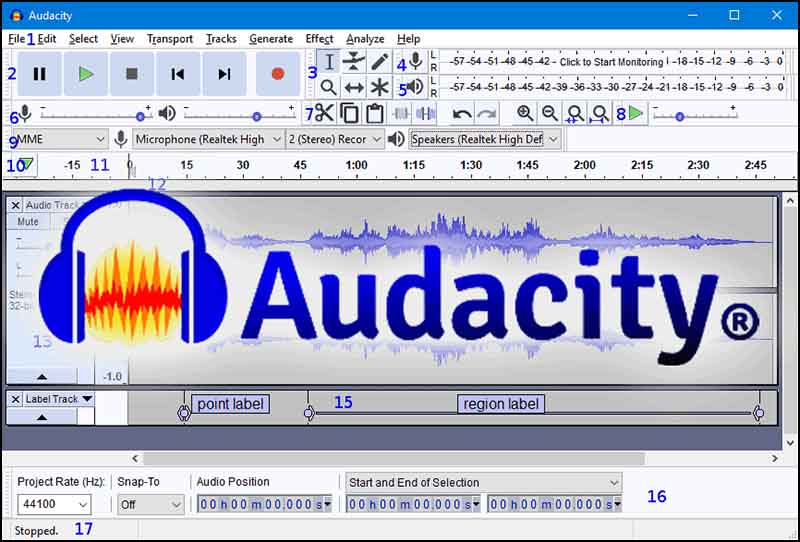This screenshot has width=800, height=542.
Task: Click the Pause transport button
Action: point(40,74)
